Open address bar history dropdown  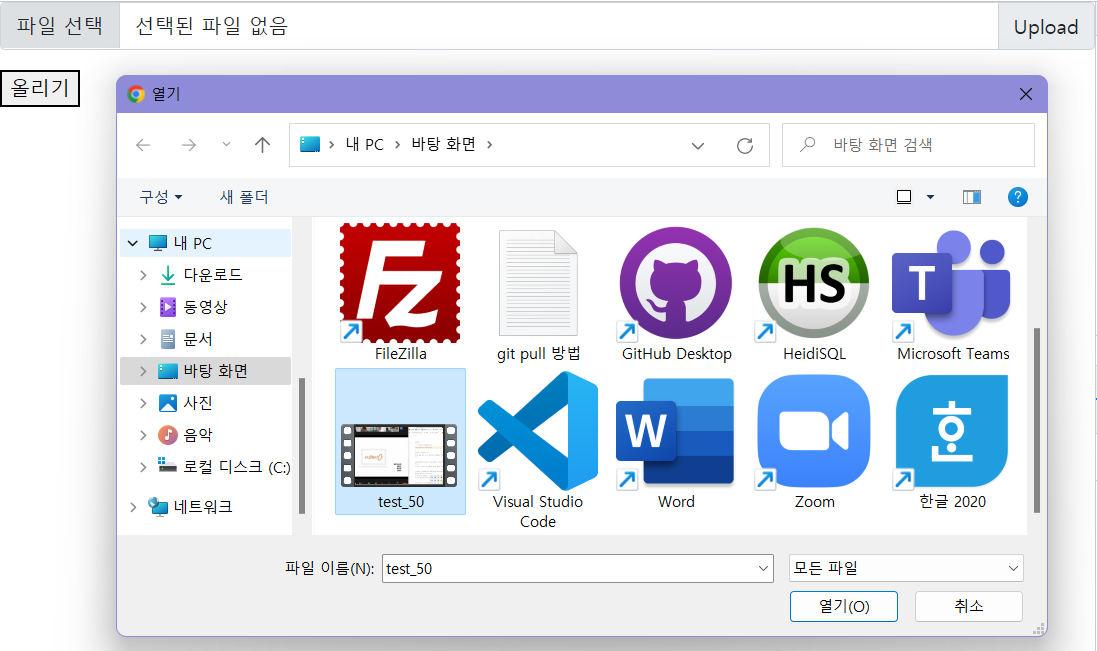point(698,145)
